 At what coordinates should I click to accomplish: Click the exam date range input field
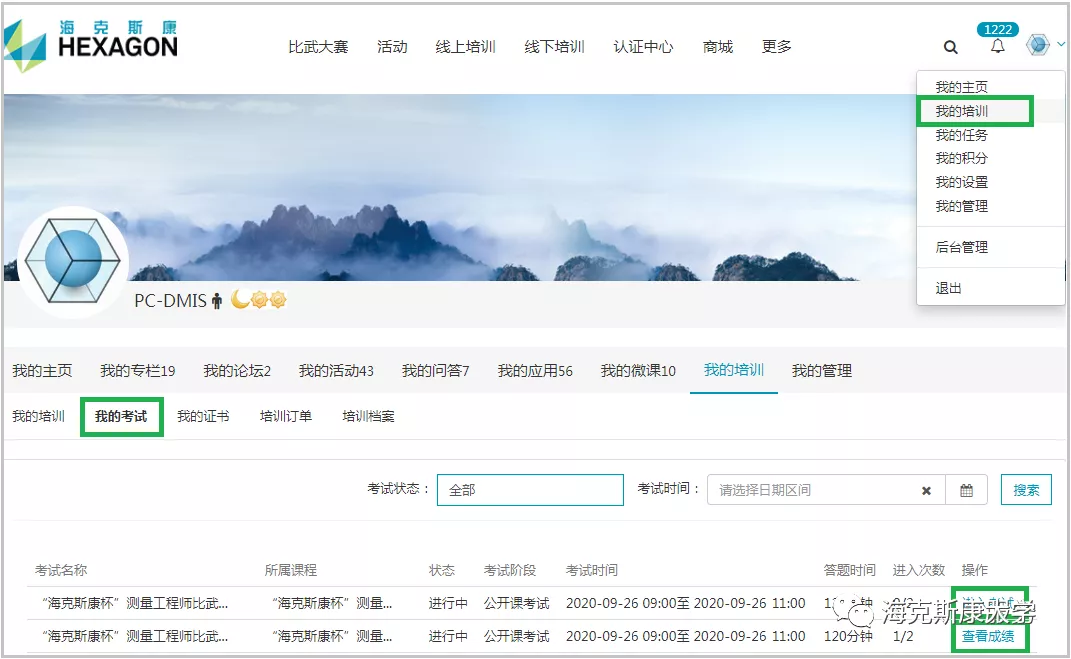coord(810,490)
